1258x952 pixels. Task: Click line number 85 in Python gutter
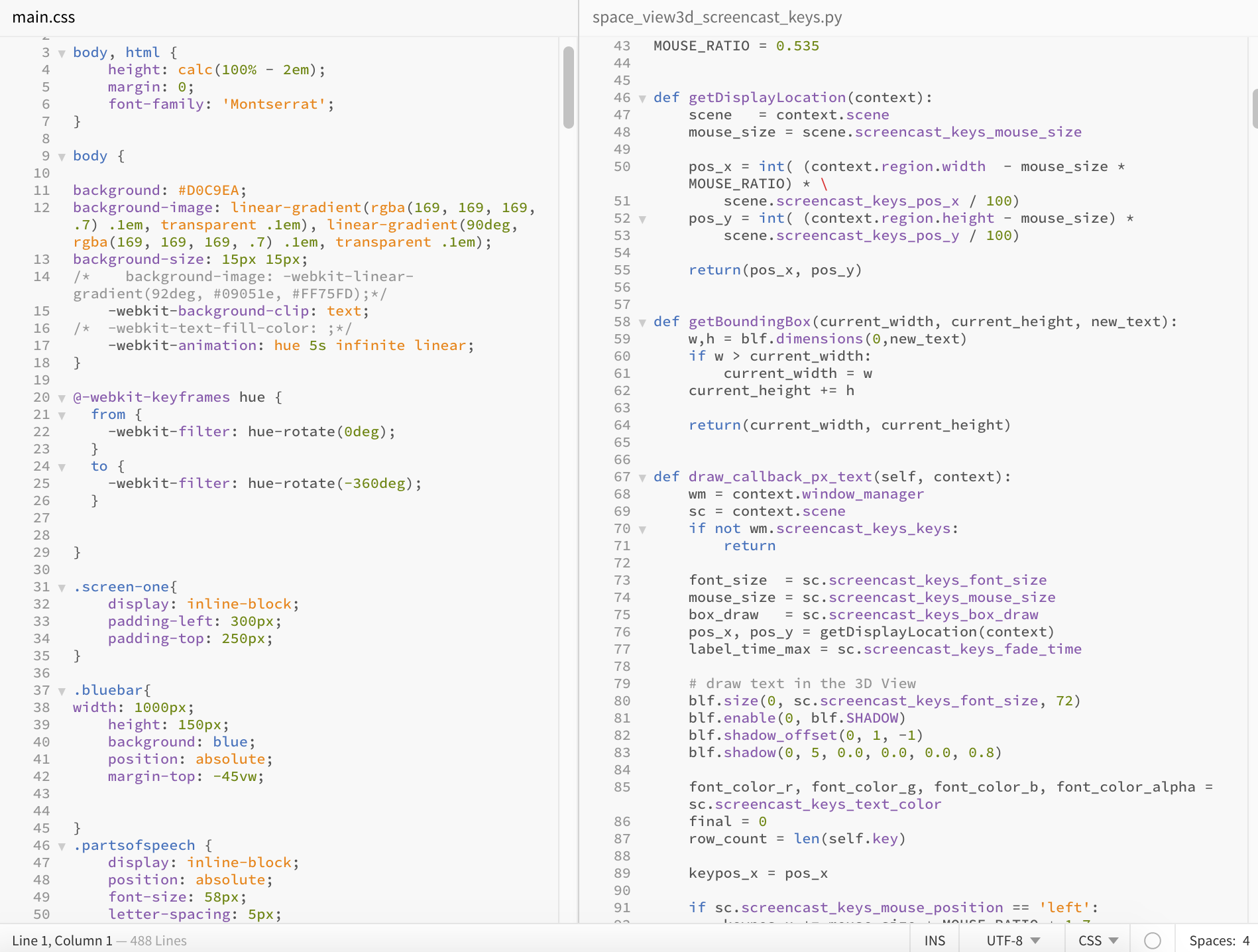[622, 787]
